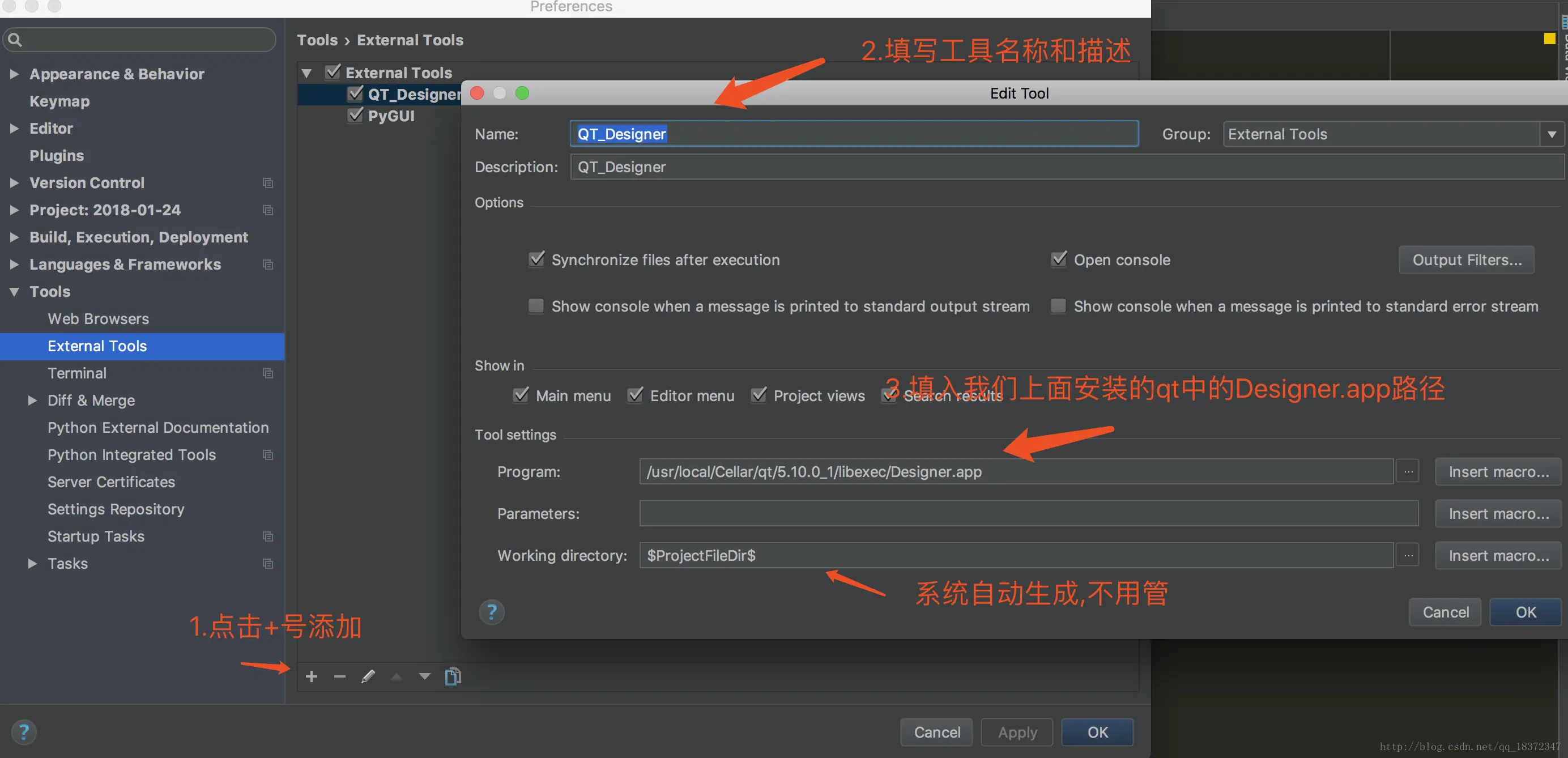
Task: Enable Show console on standard output stream
Action: click(536, 306)
